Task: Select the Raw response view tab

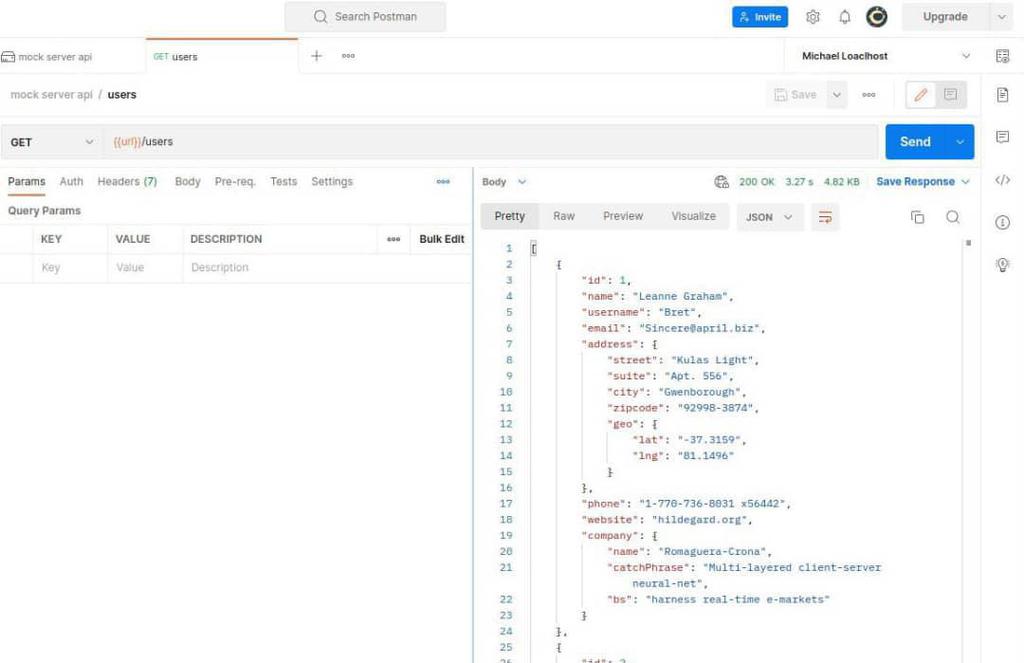Action: click(564, 216)
